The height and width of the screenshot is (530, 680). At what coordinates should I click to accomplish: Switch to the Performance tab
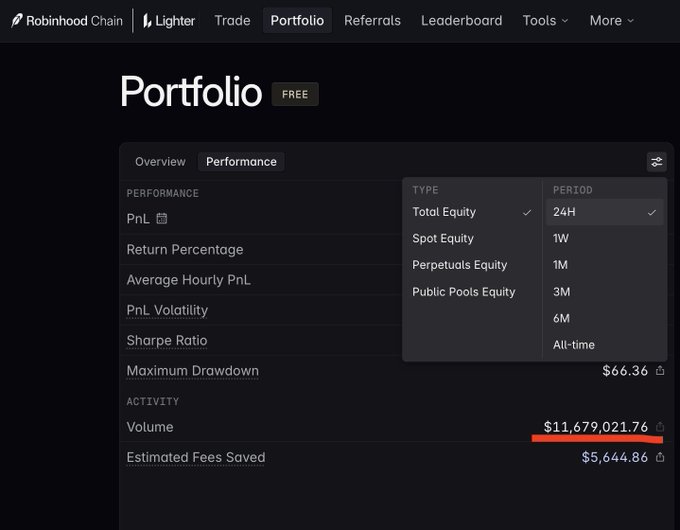pos(241,162)
